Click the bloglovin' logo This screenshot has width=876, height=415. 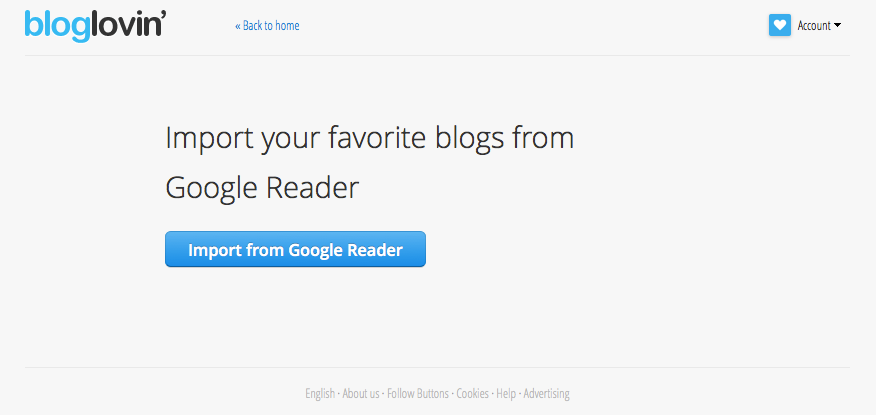click(x=96, y=26)
